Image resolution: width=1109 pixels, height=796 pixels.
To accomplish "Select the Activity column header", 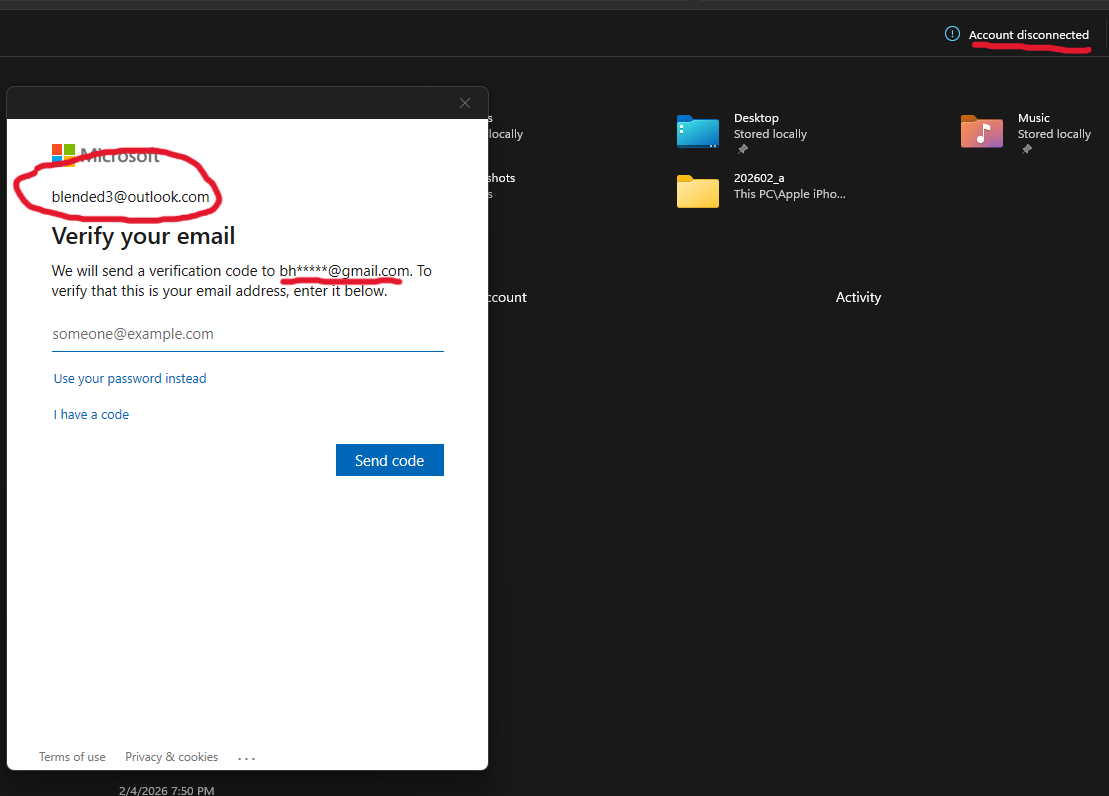I will pos(858,297).
